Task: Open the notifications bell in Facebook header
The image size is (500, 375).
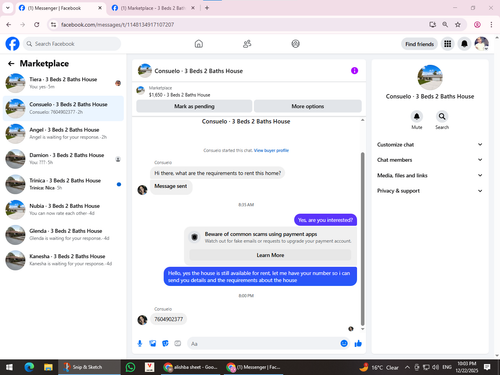Action: (x=464, y=44)
